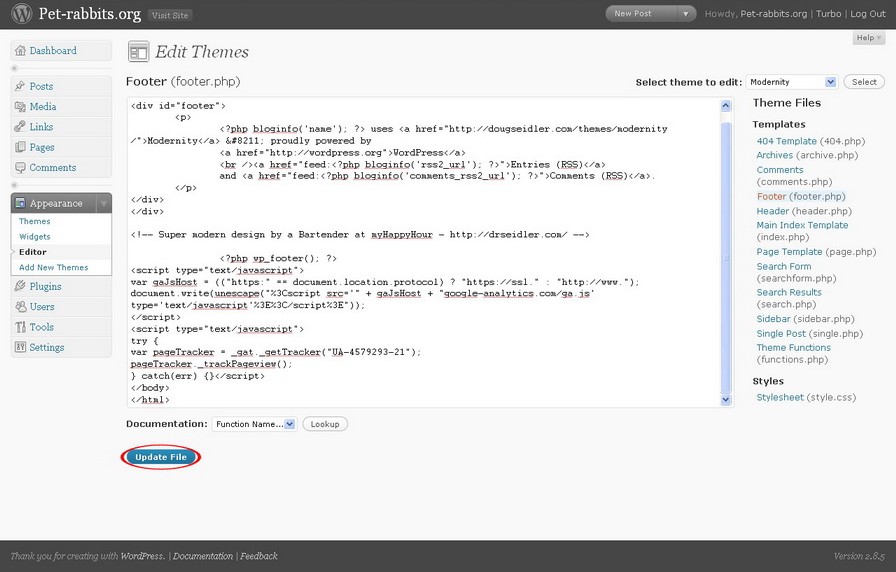Open the Users menu item
This screenshot has width=896, height=572.
coord(42,307)
